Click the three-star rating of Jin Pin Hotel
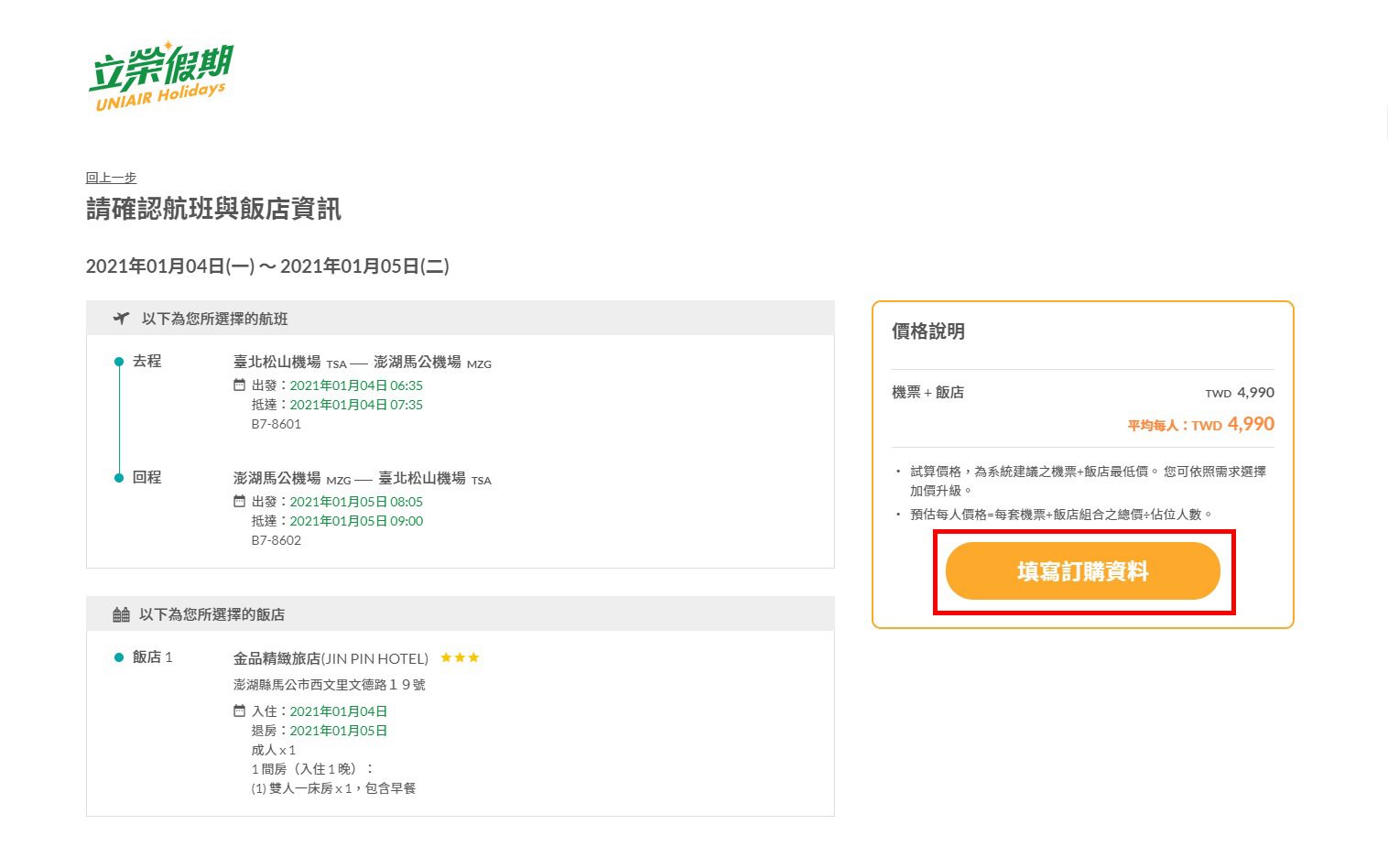Viewport: 1388px width, 868px height. pos(460,657)
